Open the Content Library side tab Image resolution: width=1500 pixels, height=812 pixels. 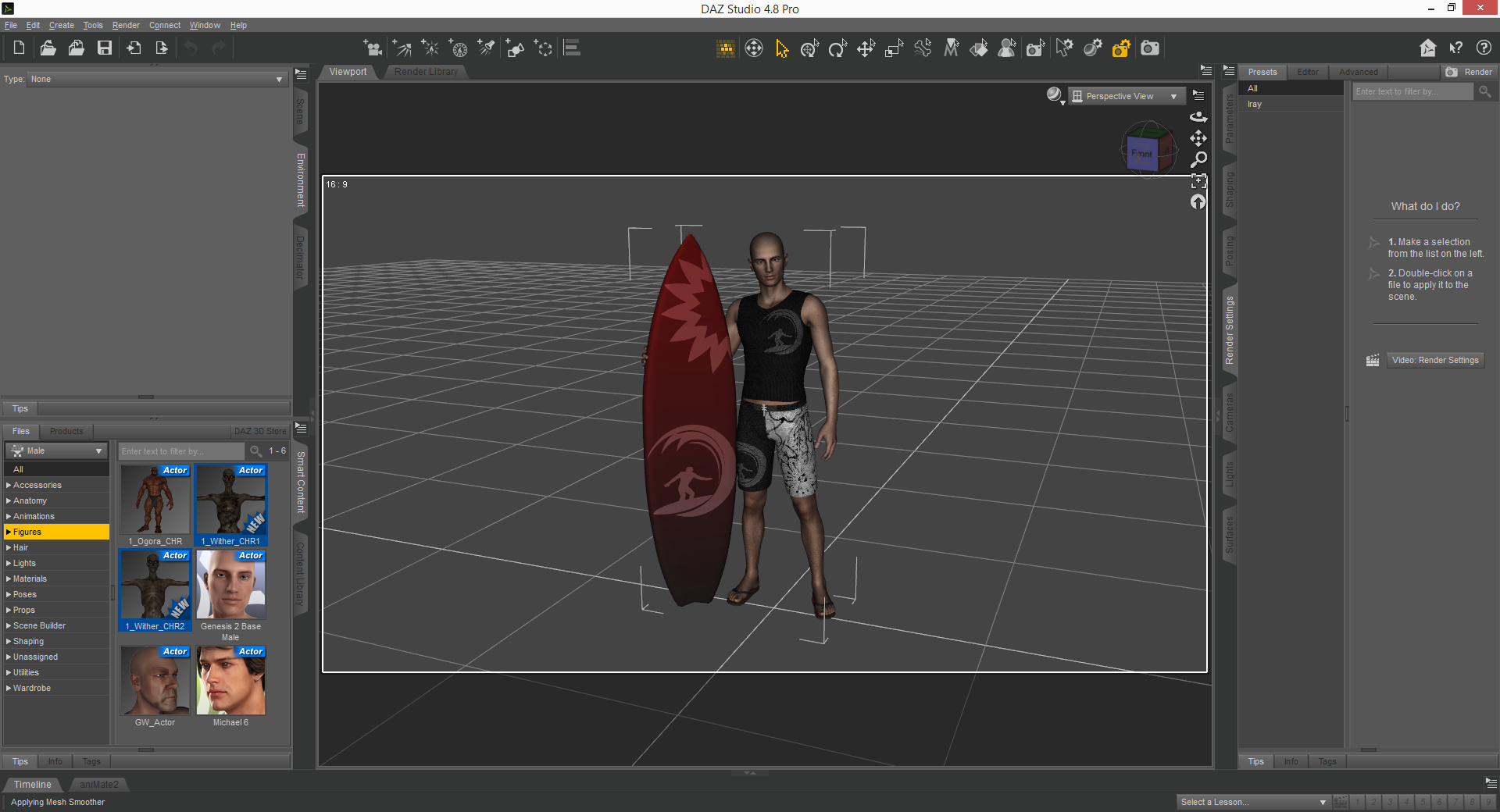click(x=300, y=574)
